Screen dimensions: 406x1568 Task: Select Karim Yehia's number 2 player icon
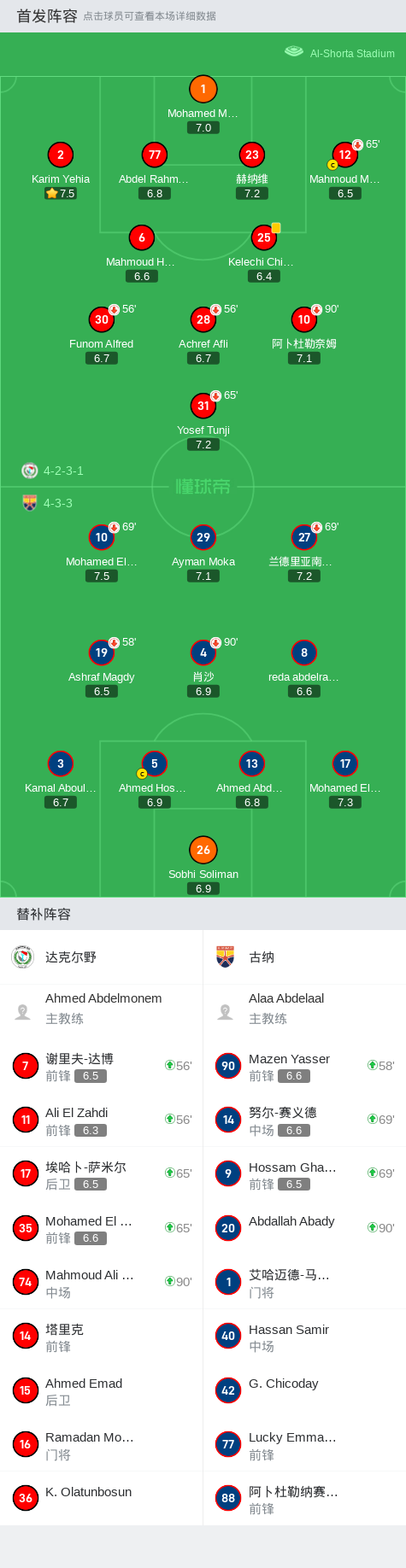(x=60, y=155)
